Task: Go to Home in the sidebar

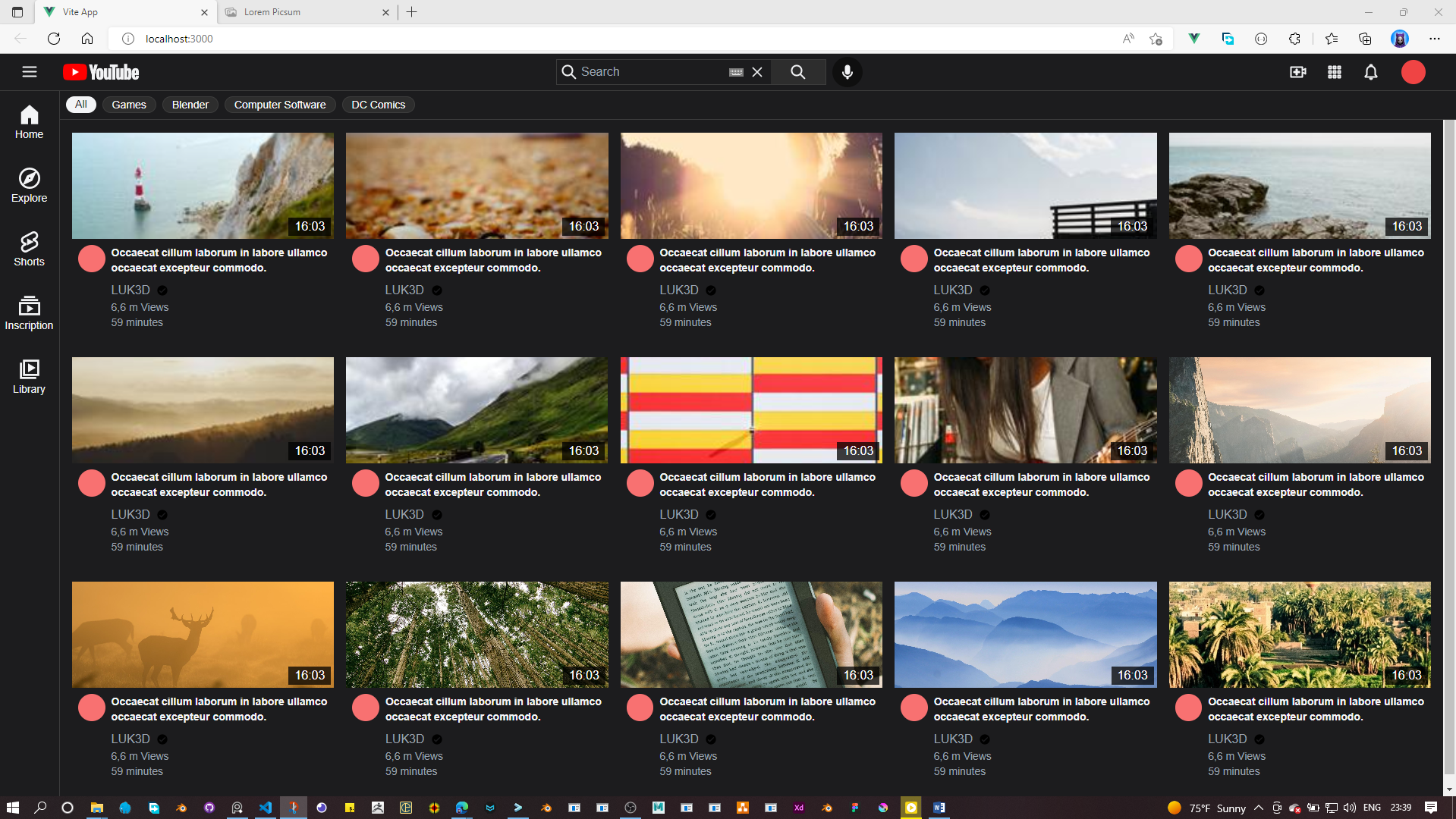Action: coord(29,122)
